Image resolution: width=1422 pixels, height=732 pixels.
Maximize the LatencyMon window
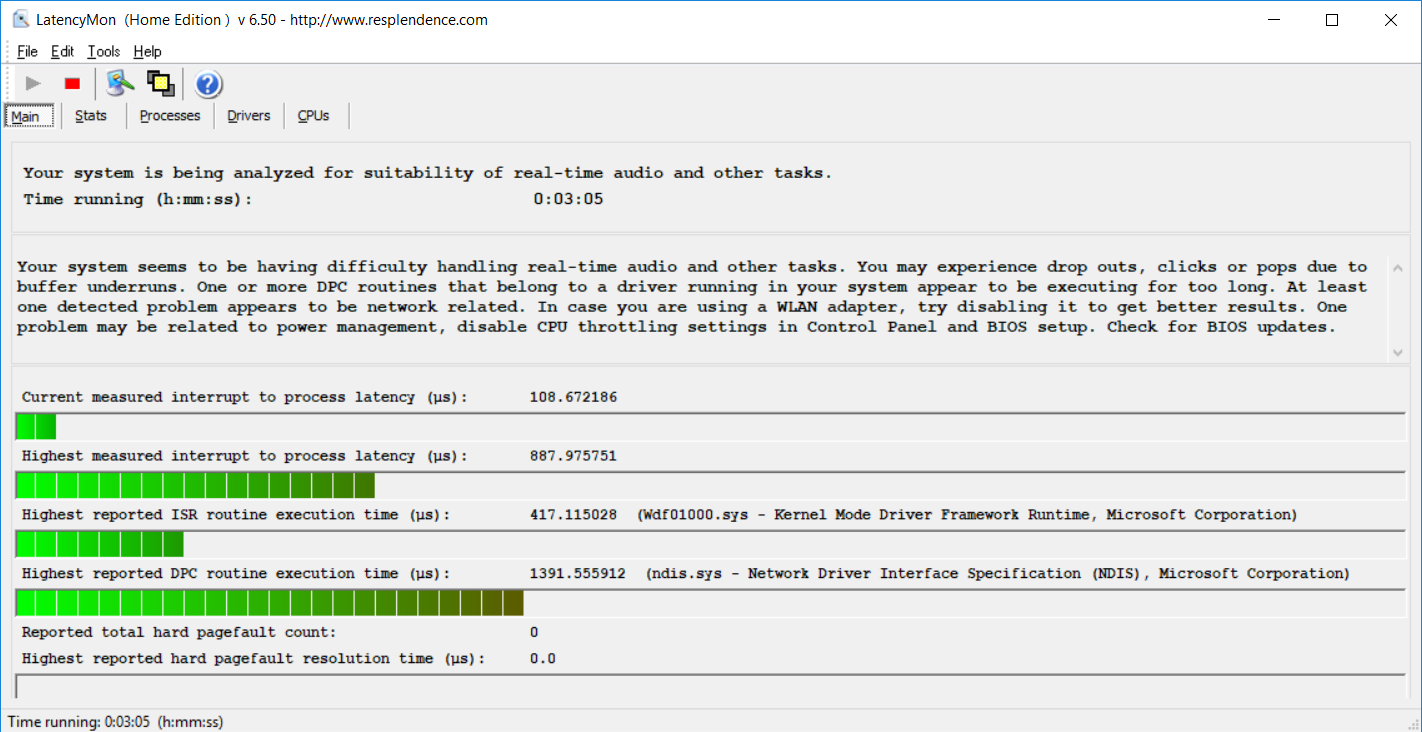point(1331,20)
